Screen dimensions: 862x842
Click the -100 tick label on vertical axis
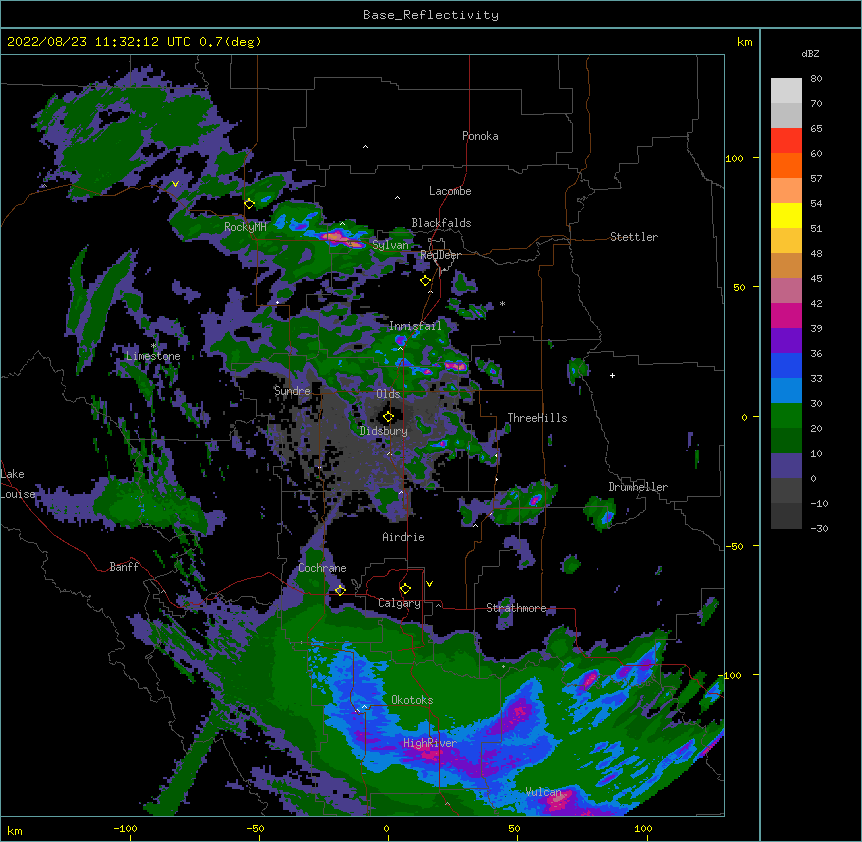click(731, 675)
